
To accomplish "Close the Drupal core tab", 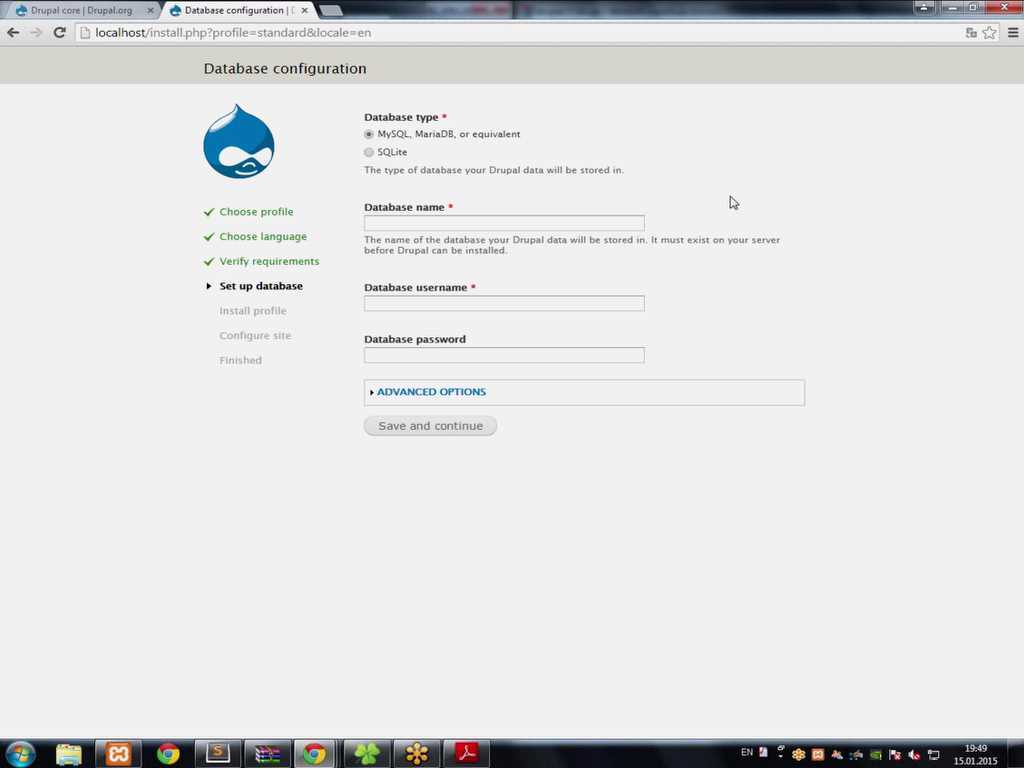I will pyautogui.click(x=150, y=10).
